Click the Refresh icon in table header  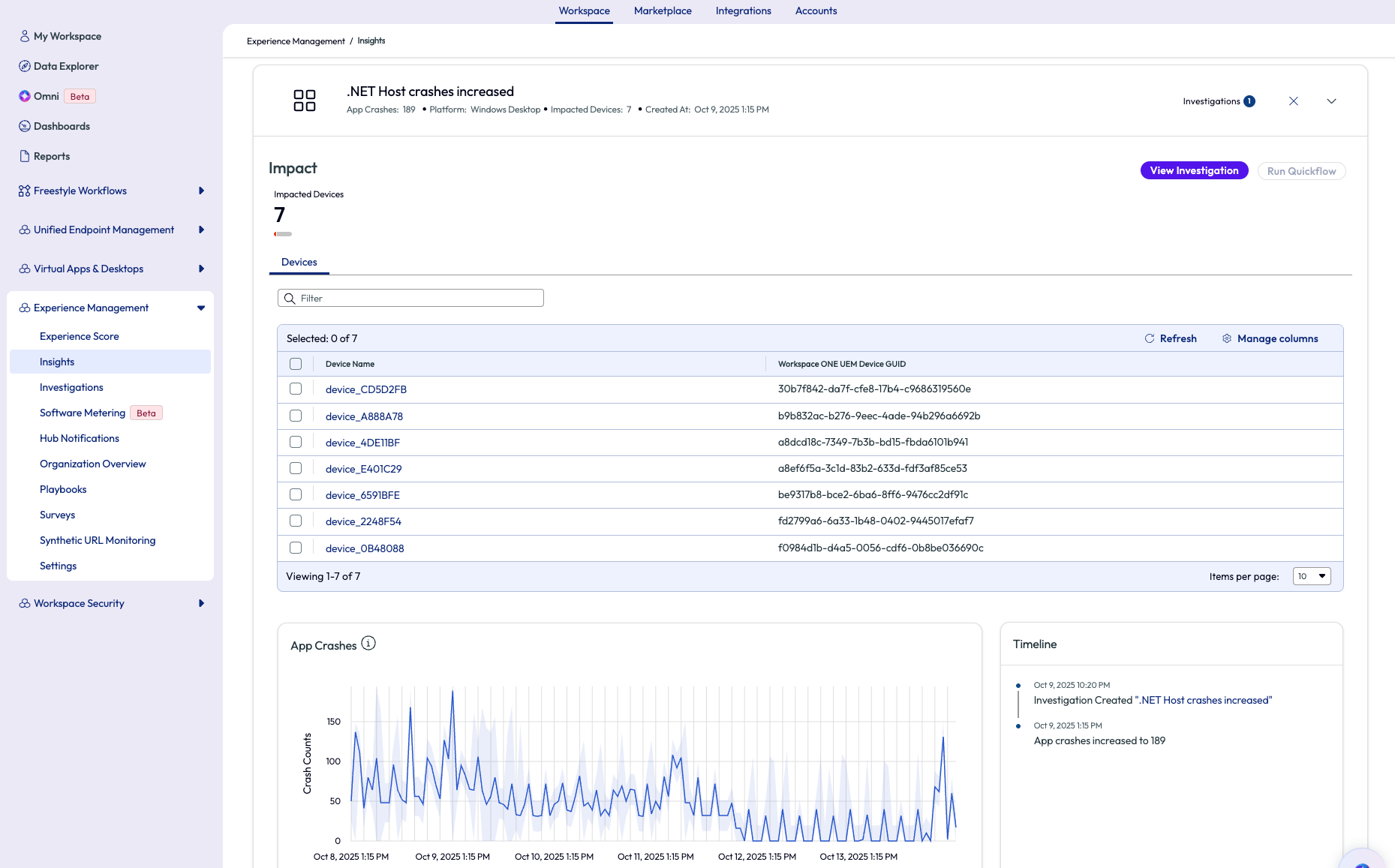pos(1149,338)
